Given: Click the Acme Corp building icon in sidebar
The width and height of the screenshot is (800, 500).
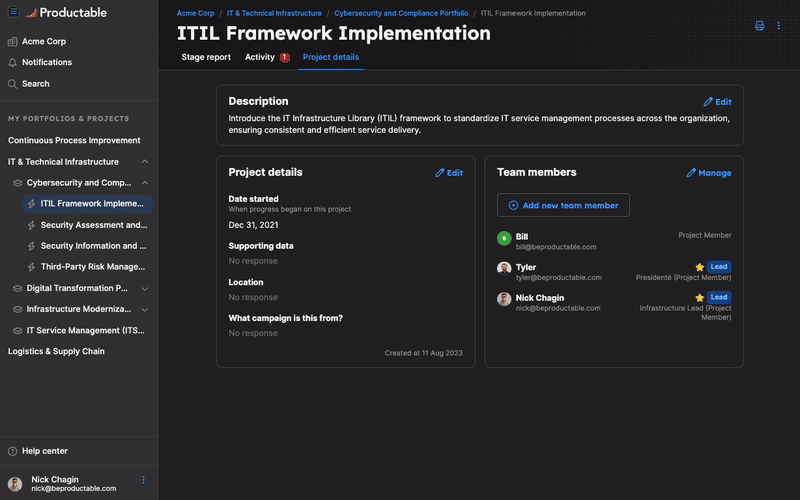Looking at the screenshot, I should tap(13, 42).
